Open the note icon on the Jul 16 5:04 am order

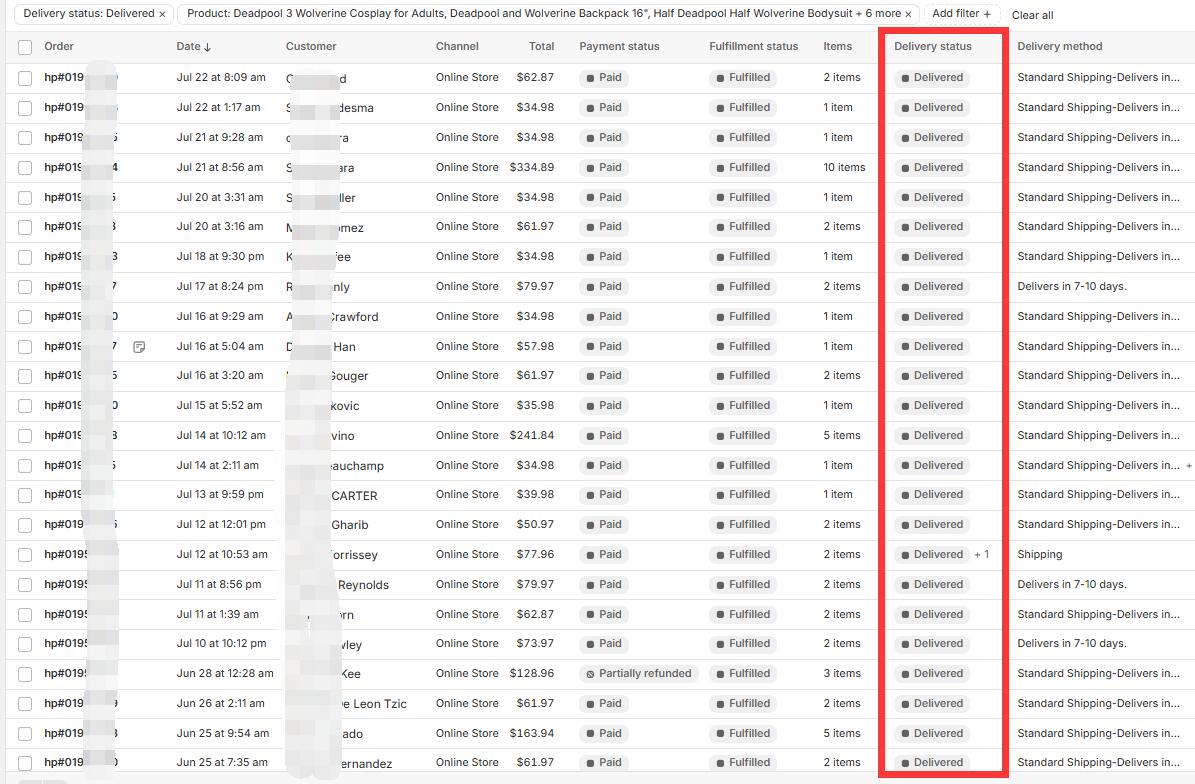pos(139,347)
